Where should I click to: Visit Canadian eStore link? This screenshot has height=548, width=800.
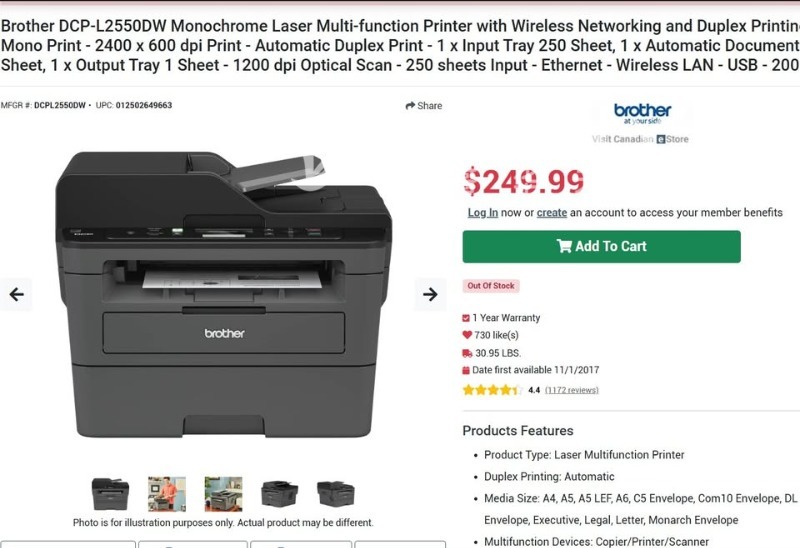tap(640, 139)
